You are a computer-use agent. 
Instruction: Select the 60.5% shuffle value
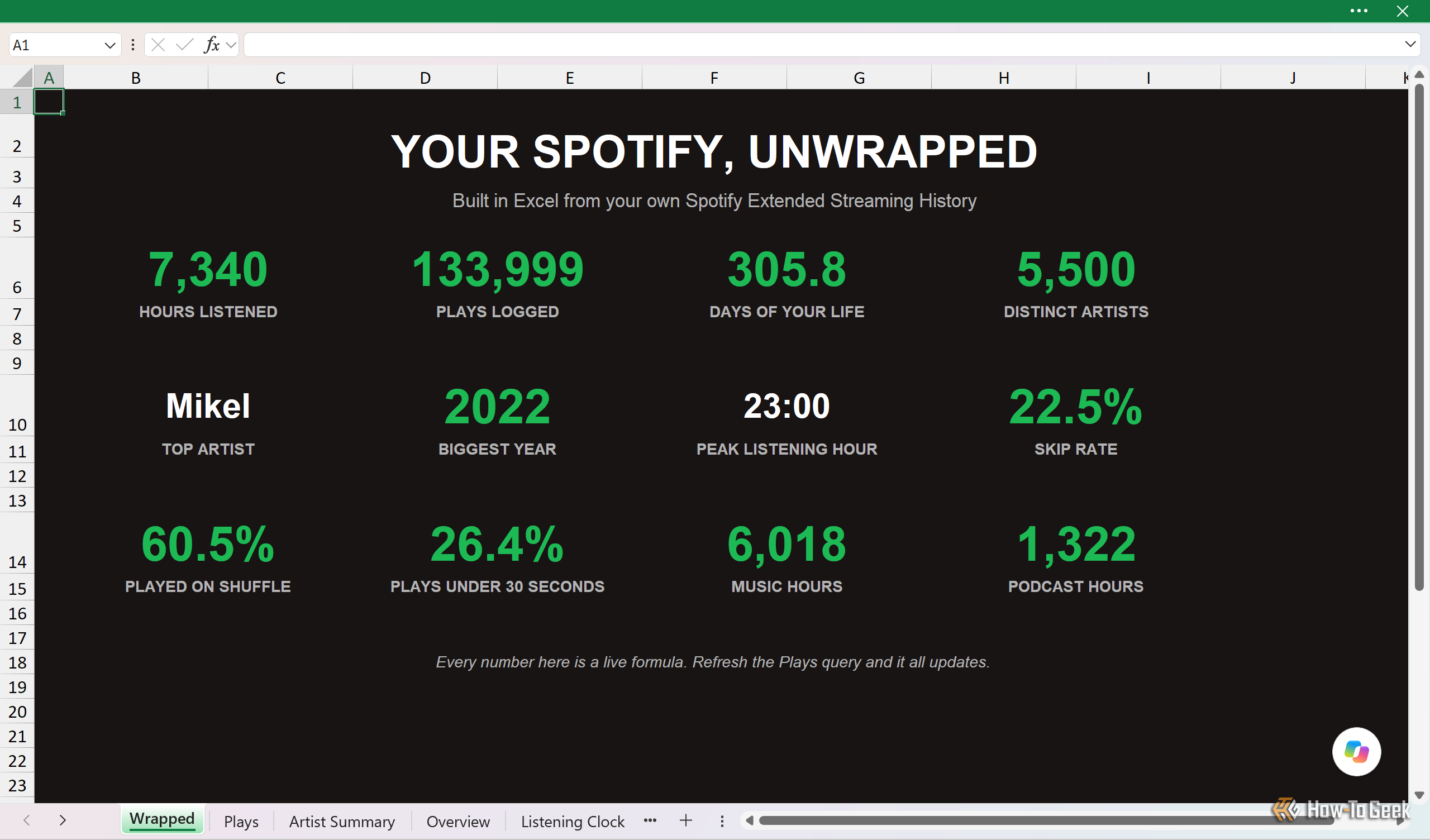click(x=208, y=544)
